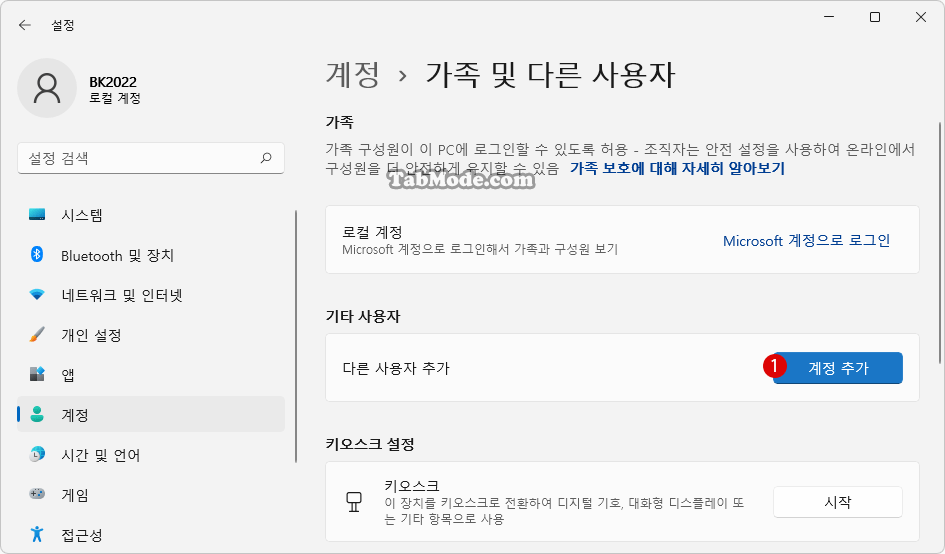Open 가족 보호에 대해 자세히 알아보기 link
This screenshot has height=554, width=945.
[x=677, y=168]
